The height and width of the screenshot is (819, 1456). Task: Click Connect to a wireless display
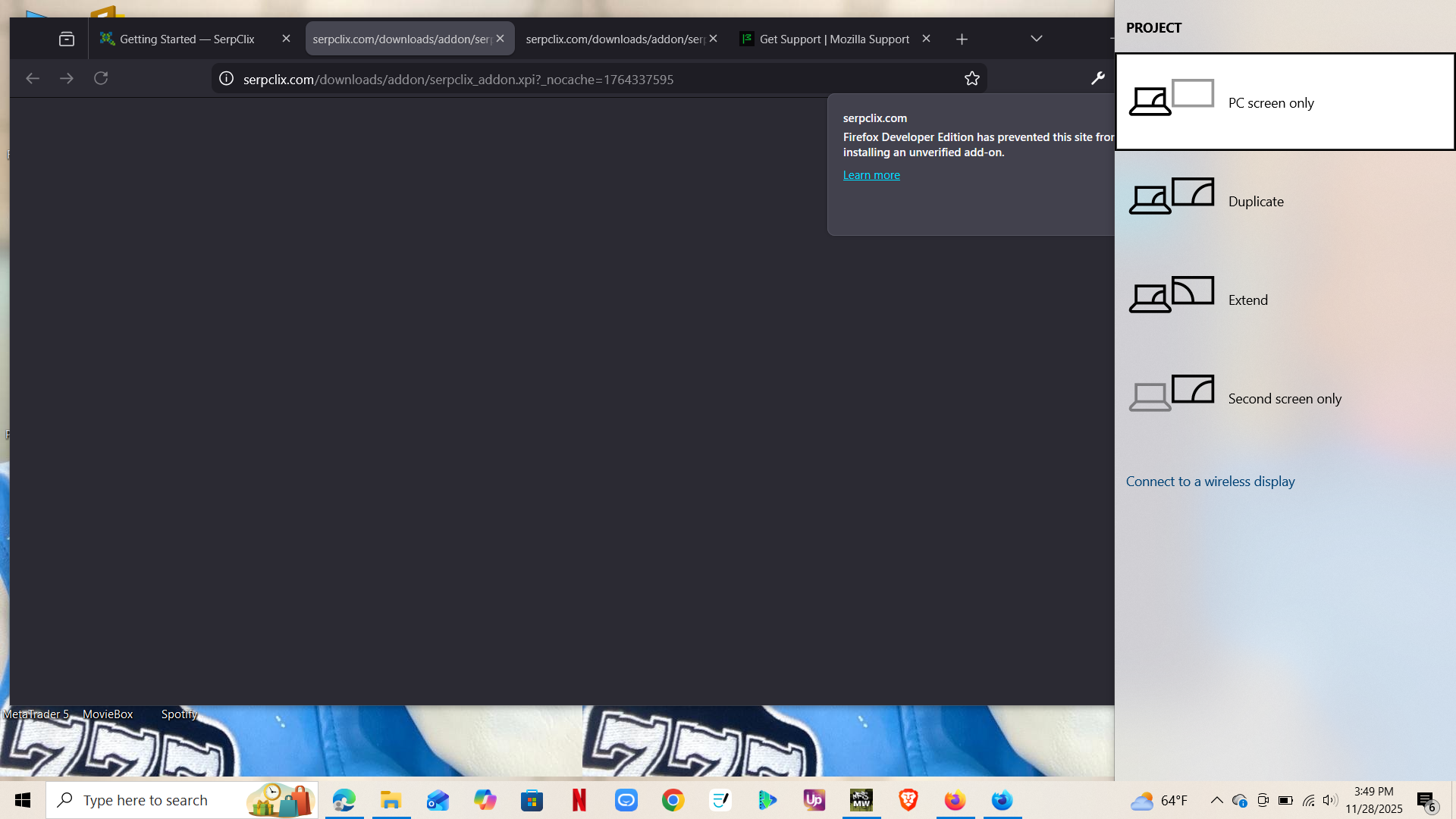[x=1210, y=482]
